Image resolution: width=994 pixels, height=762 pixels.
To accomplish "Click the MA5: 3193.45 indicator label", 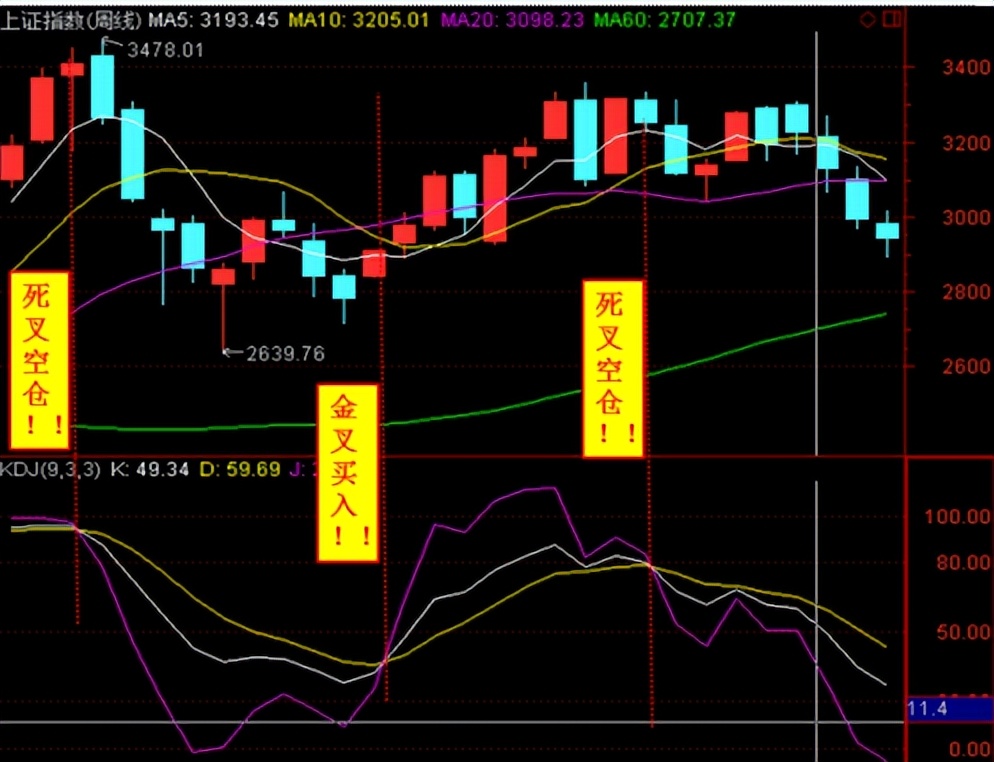I will [x=214, y=20].
